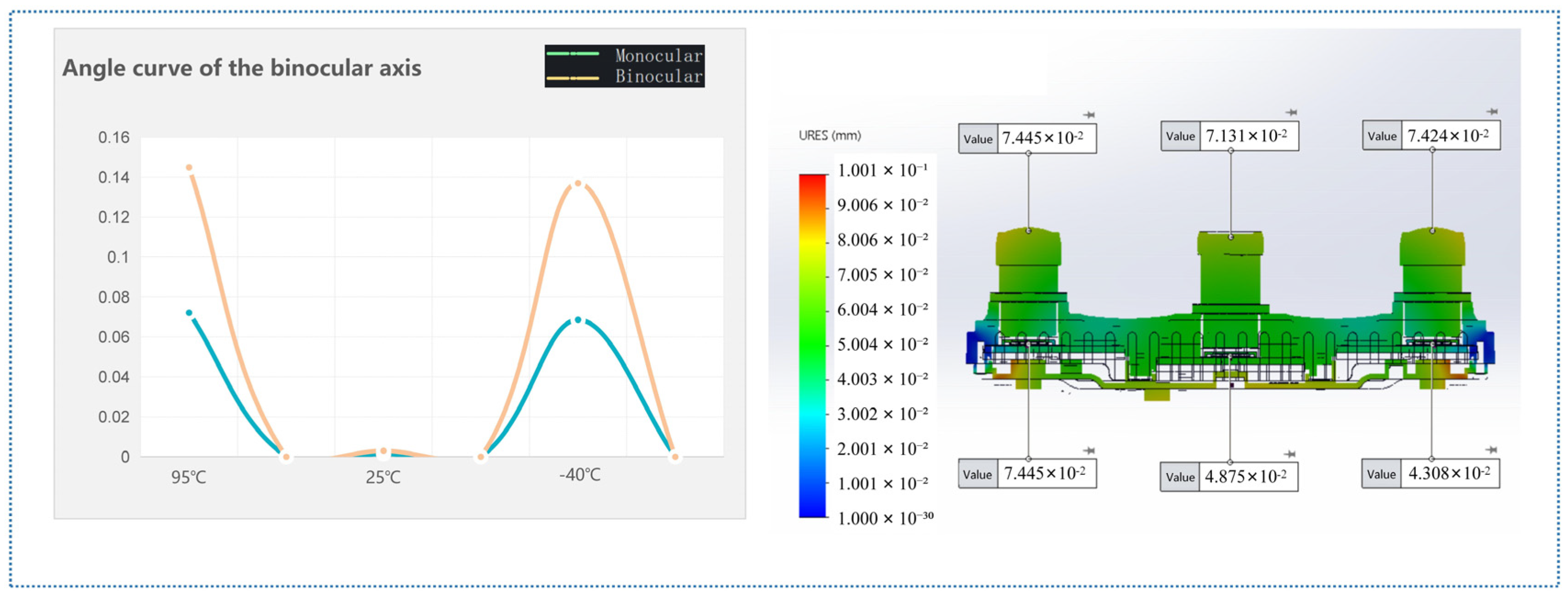Select the small data point at 25°C

pyautogui.click(x=383, y=451)
